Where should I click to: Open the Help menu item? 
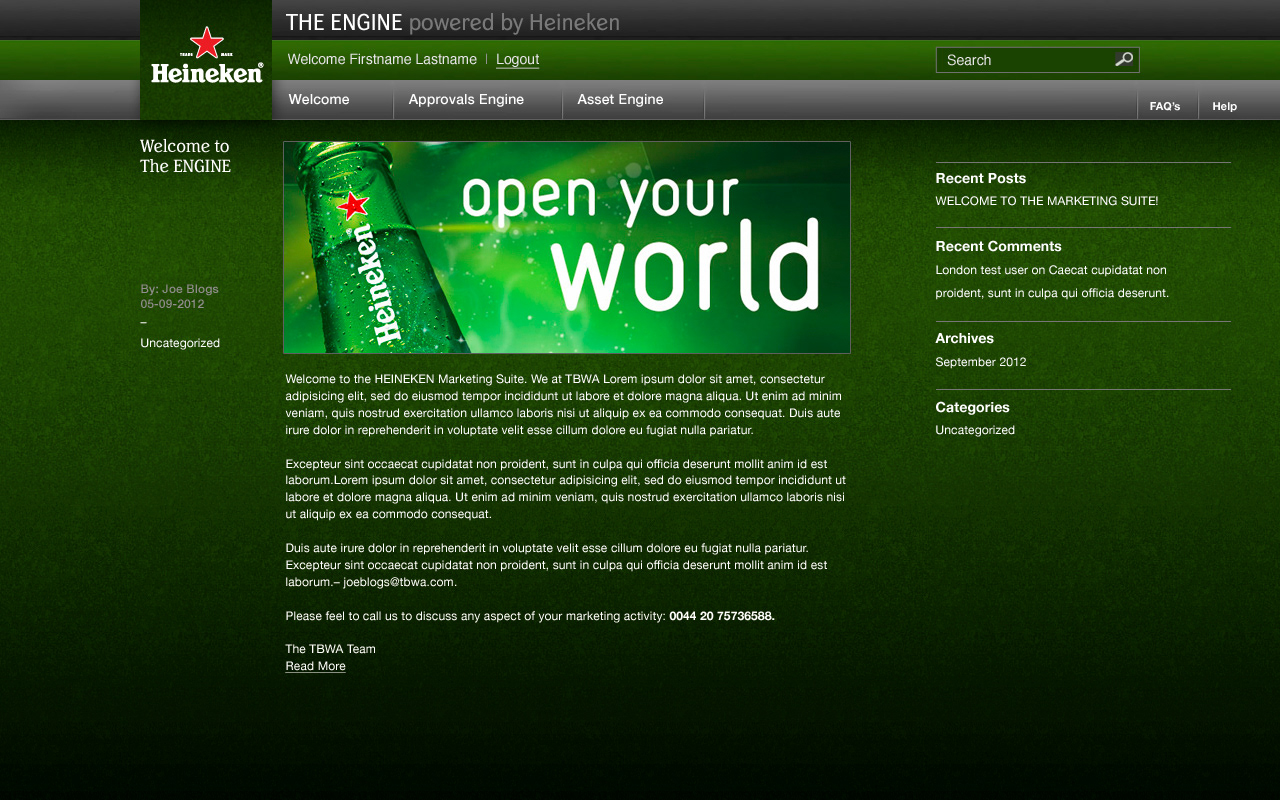[1225, 106]
